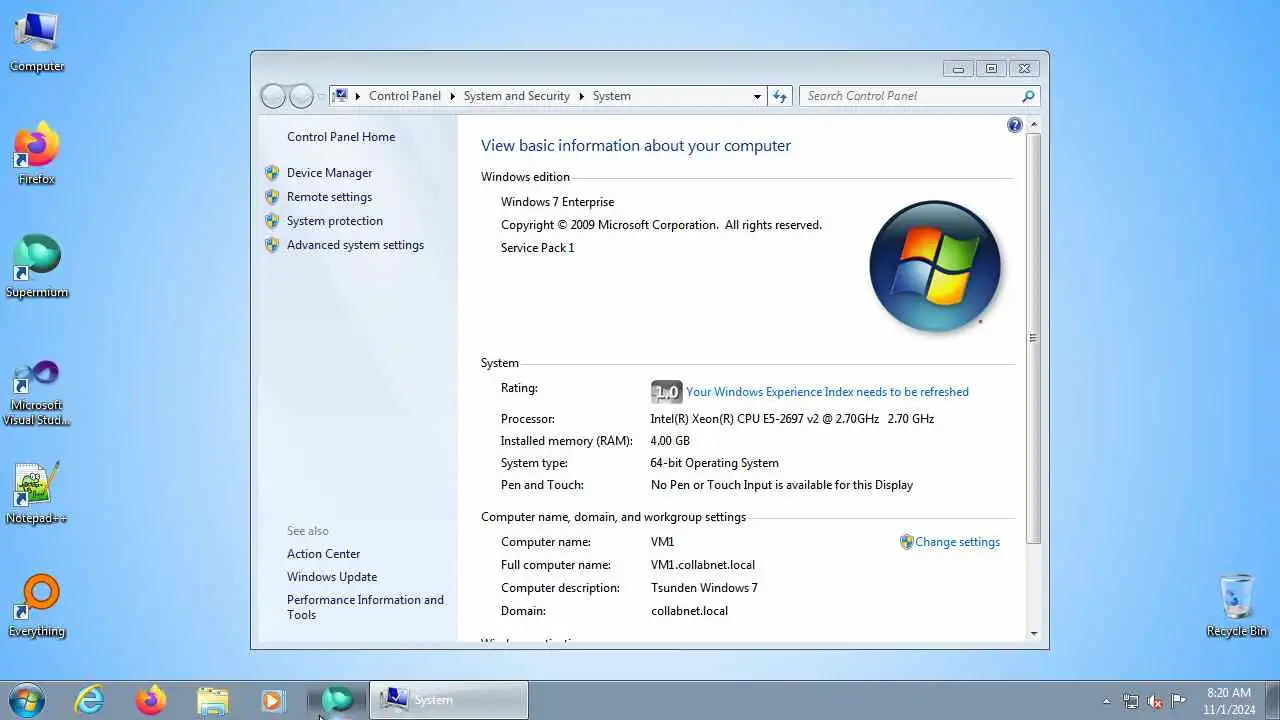Open Internet Explorer from the taskbar

point(90,700)
